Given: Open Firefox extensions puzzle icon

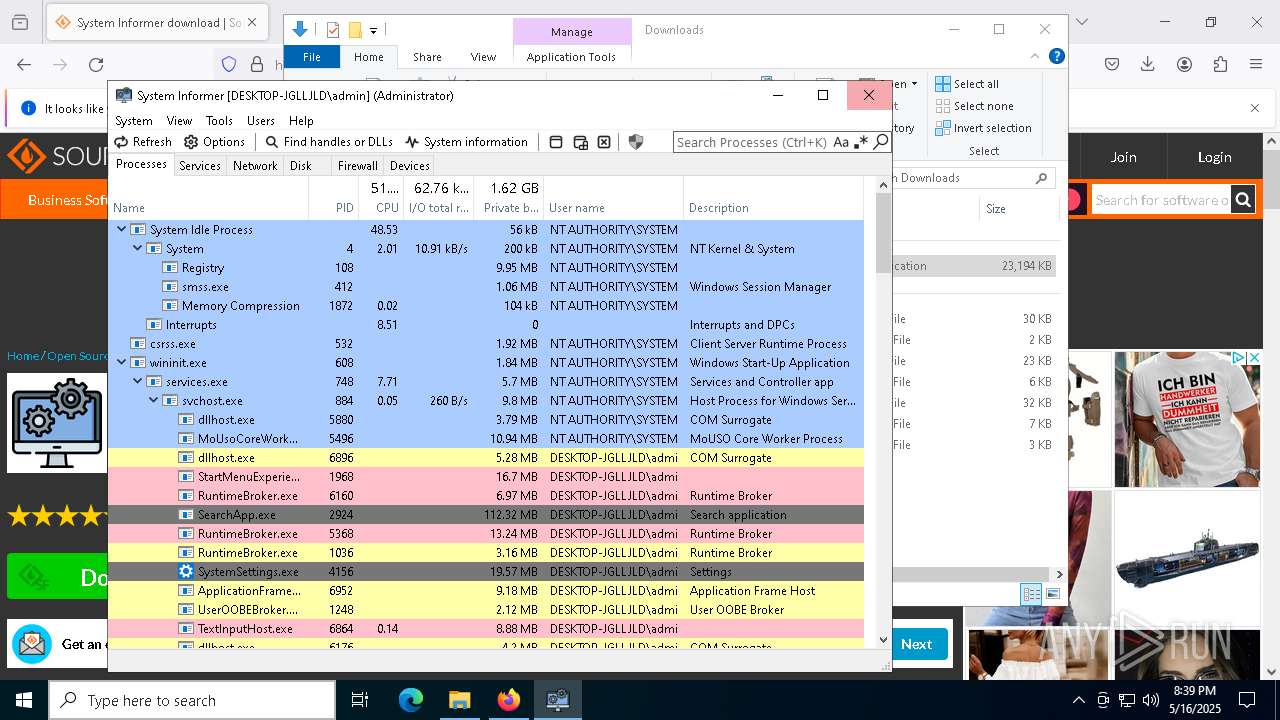Looking at the screenshot, I should [1220, 64].
